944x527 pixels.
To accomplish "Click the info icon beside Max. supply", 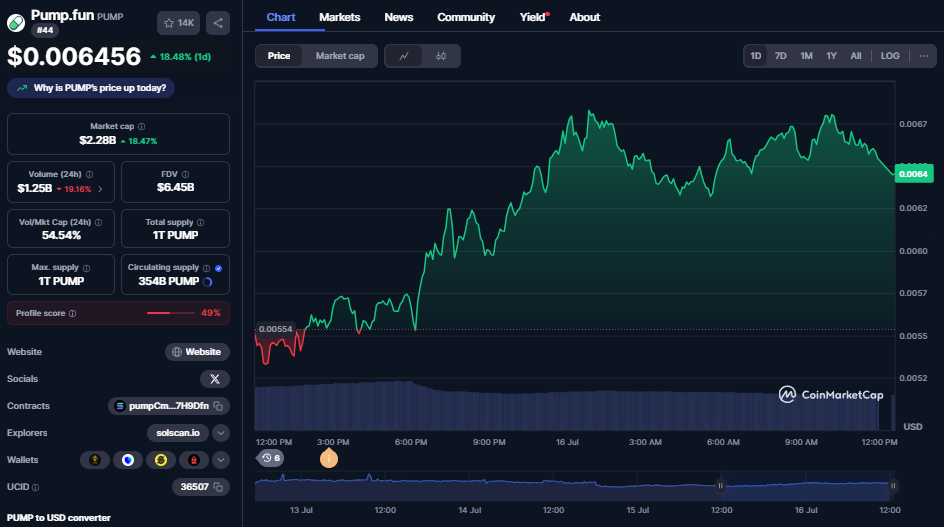I will coord(87,267).
